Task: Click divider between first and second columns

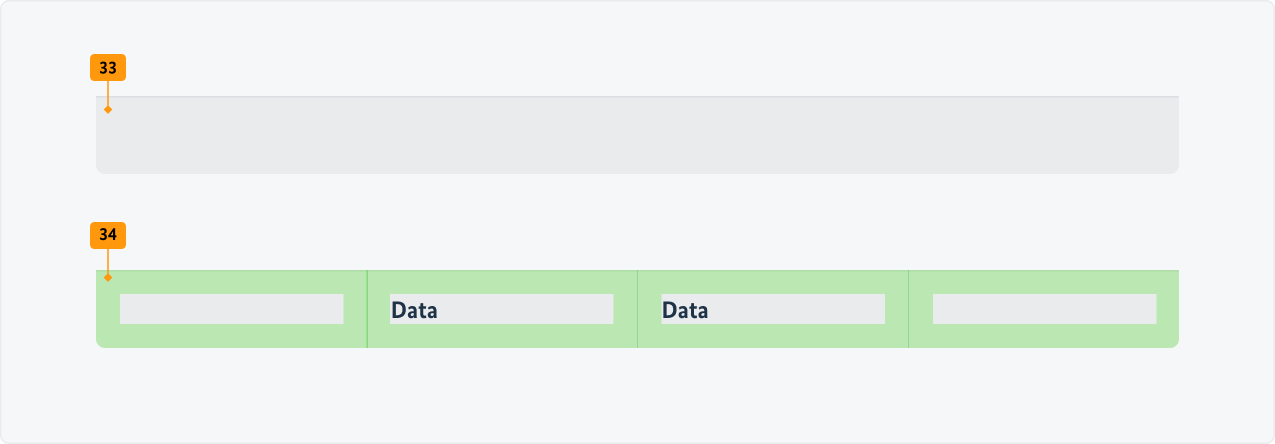Action: click(367, 309)
